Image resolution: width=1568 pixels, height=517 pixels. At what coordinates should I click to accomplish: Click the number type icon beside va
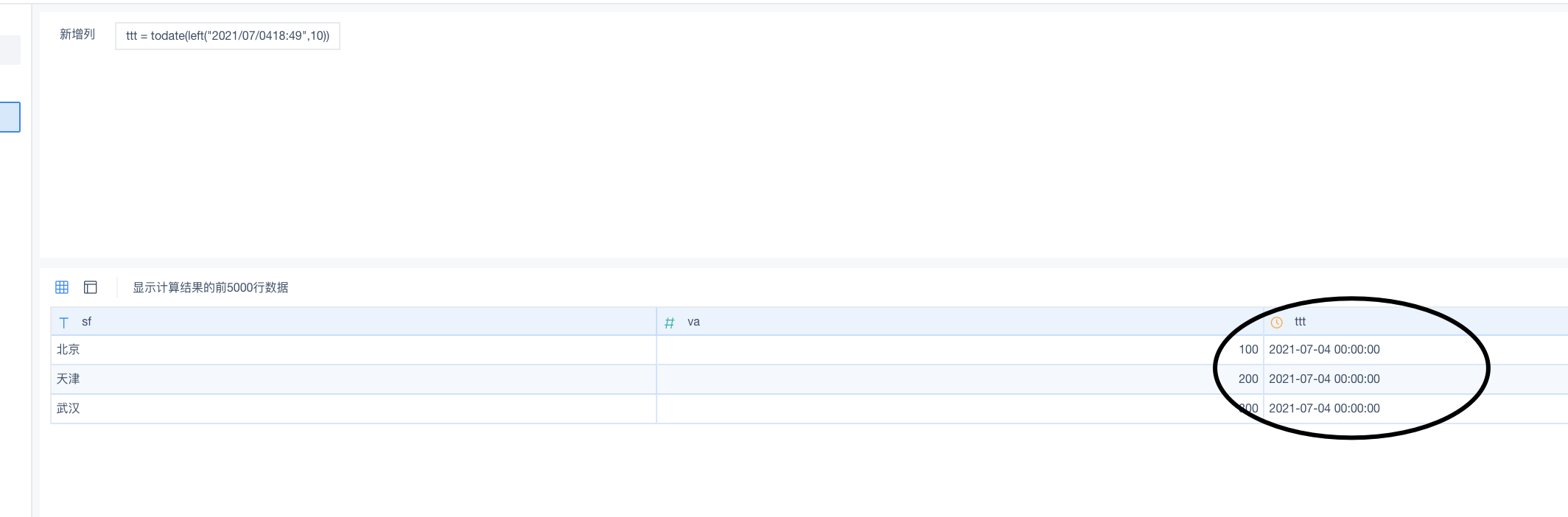pos(670,323)
